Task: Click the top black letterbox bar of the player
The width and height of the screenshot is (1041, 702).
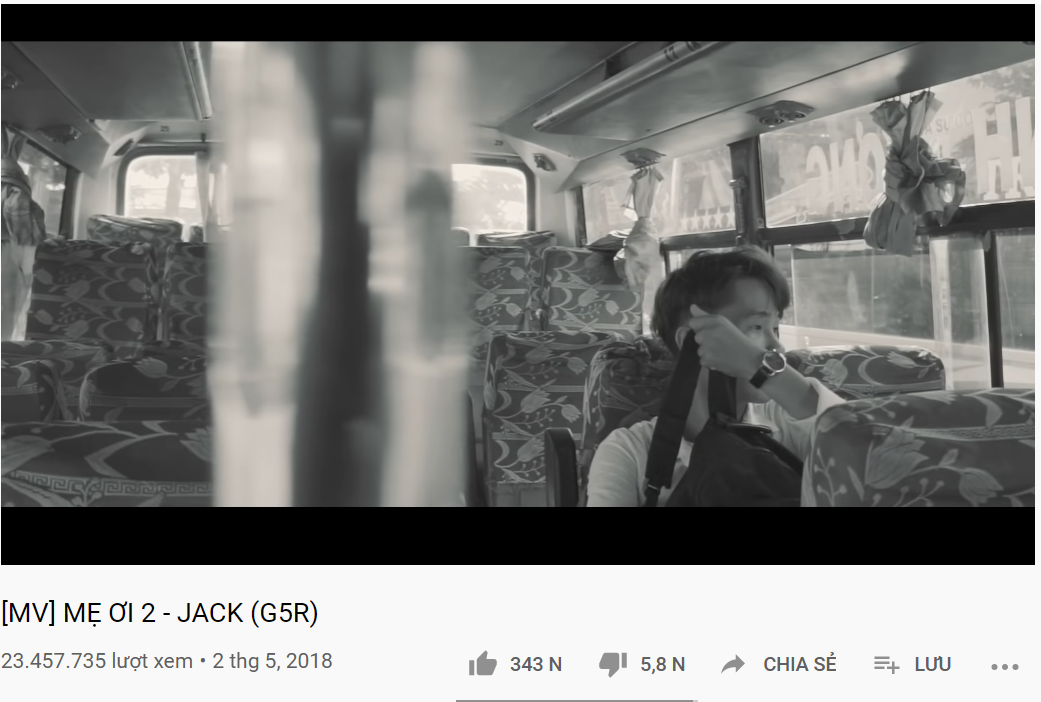Action: point(518,23)
